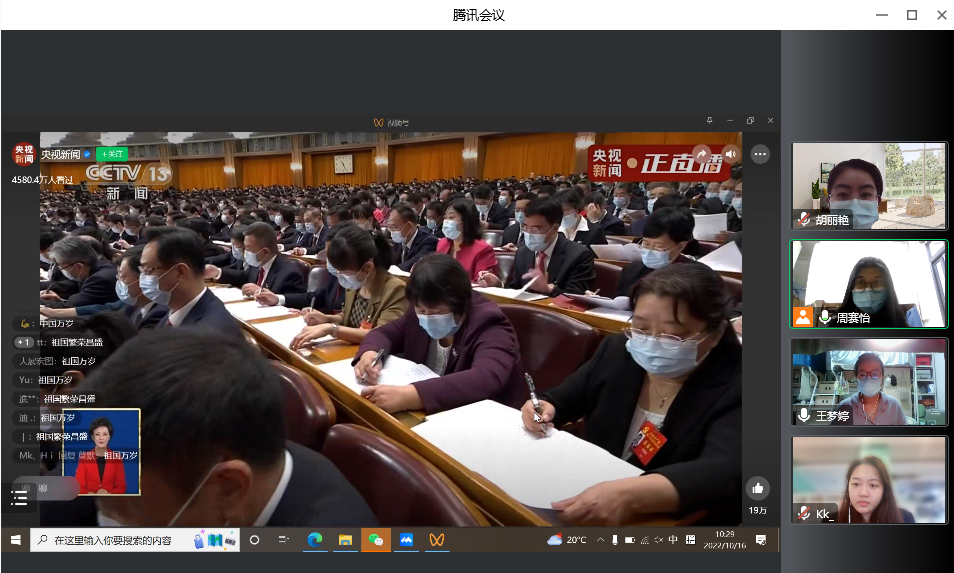This screenshot has width=954, height=573.
Task: Open Windows Start menu
Action: click(x=15, y=539)
